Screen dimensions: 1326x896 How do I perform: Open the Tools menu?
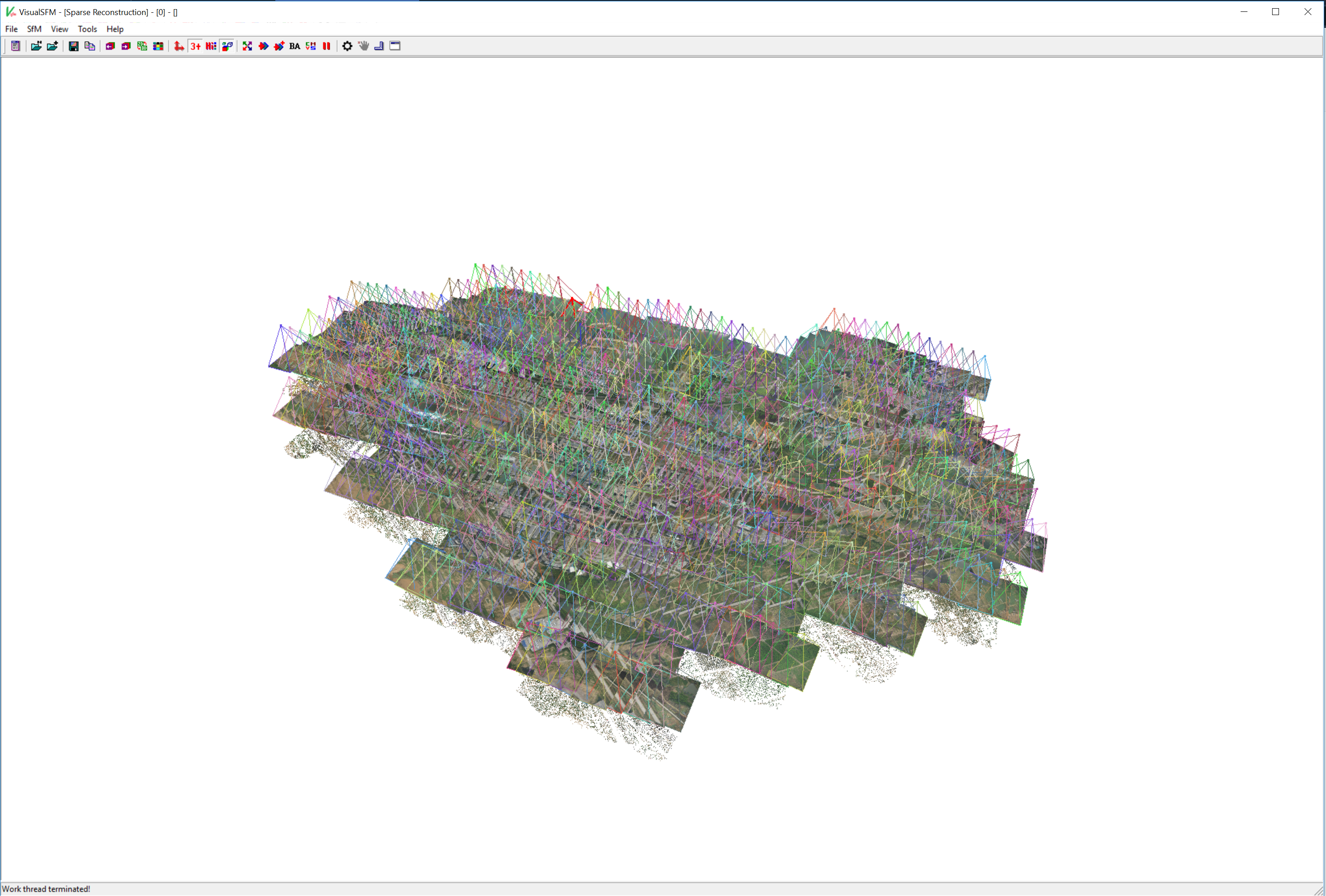tap(87, 29)
